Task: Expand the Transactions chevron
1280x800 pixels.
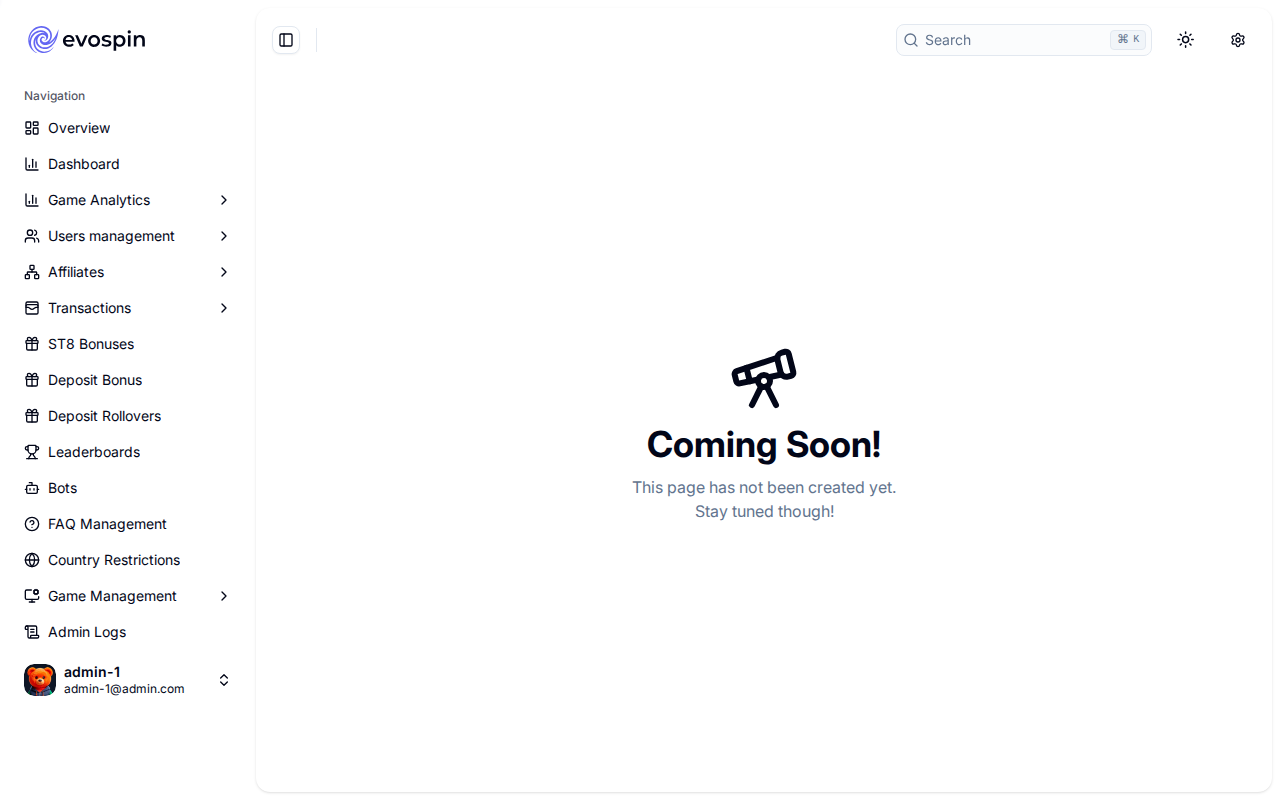Action: tap(224, 308)
